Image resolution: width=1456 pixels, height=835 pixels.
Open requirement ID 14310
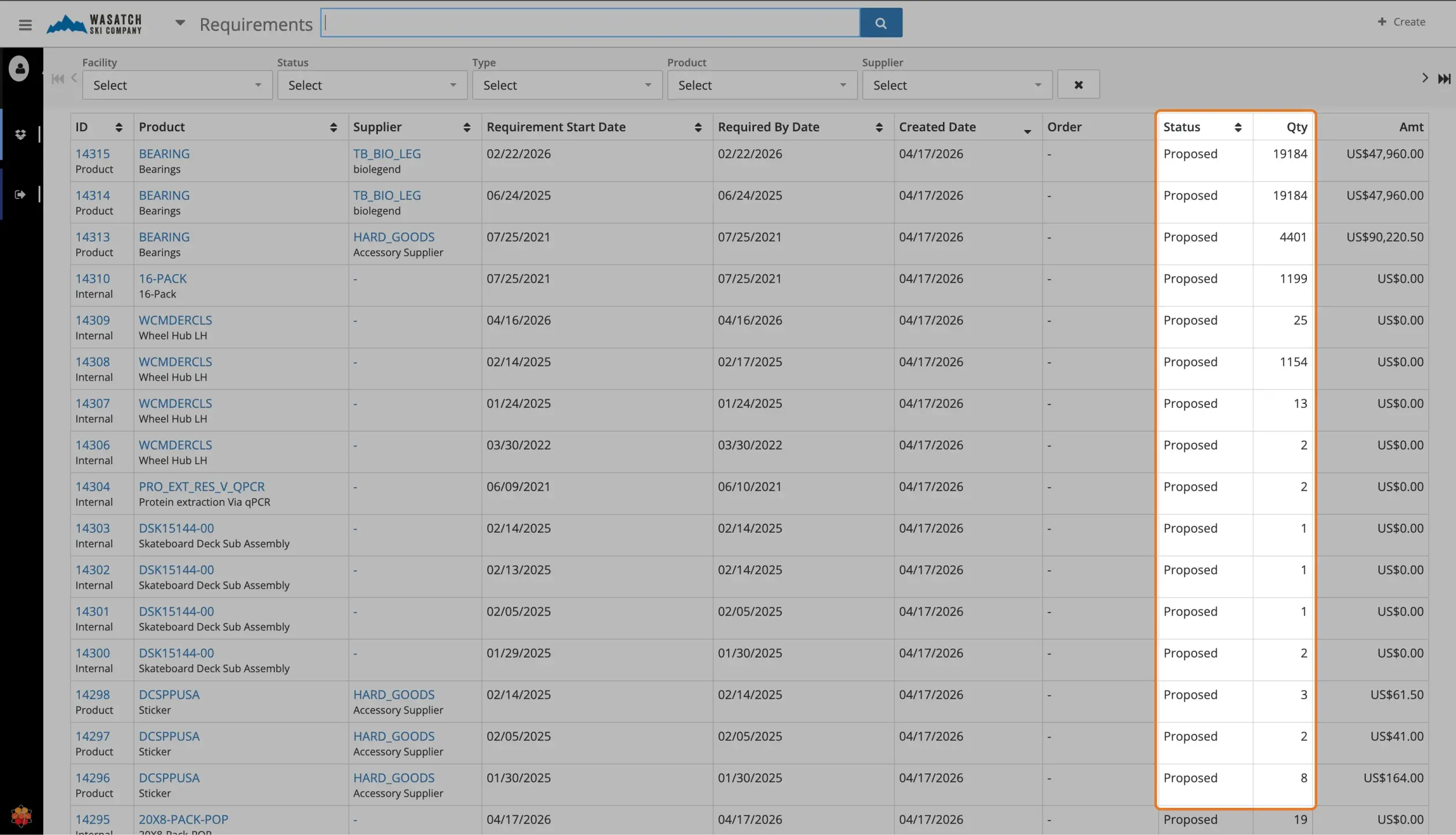pyautogui.click(x=92, y=279)
